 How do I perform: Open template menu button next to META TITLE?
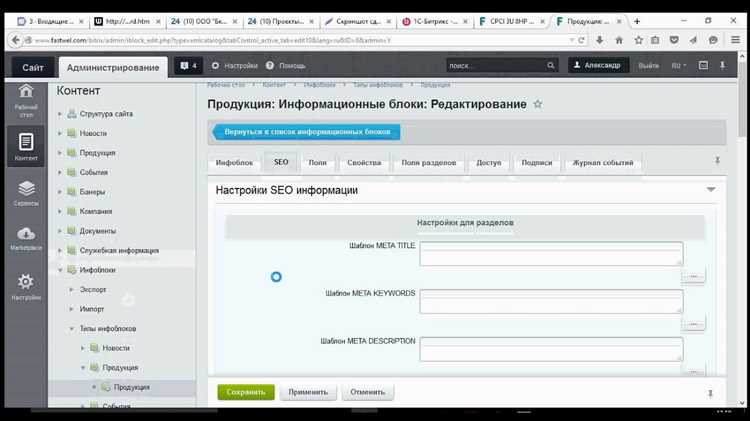coord(693,277)
